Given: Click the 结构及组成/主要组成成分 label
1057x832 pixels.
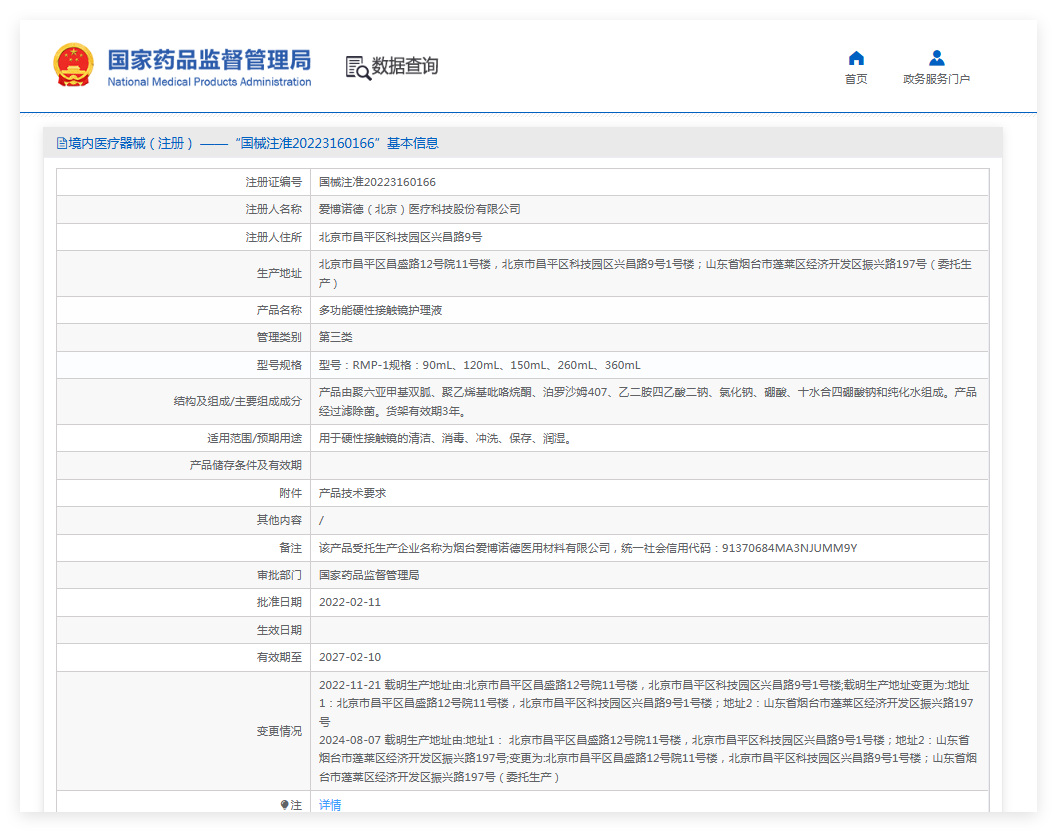Looking at the screenshot, I should [x=237, y=401].
